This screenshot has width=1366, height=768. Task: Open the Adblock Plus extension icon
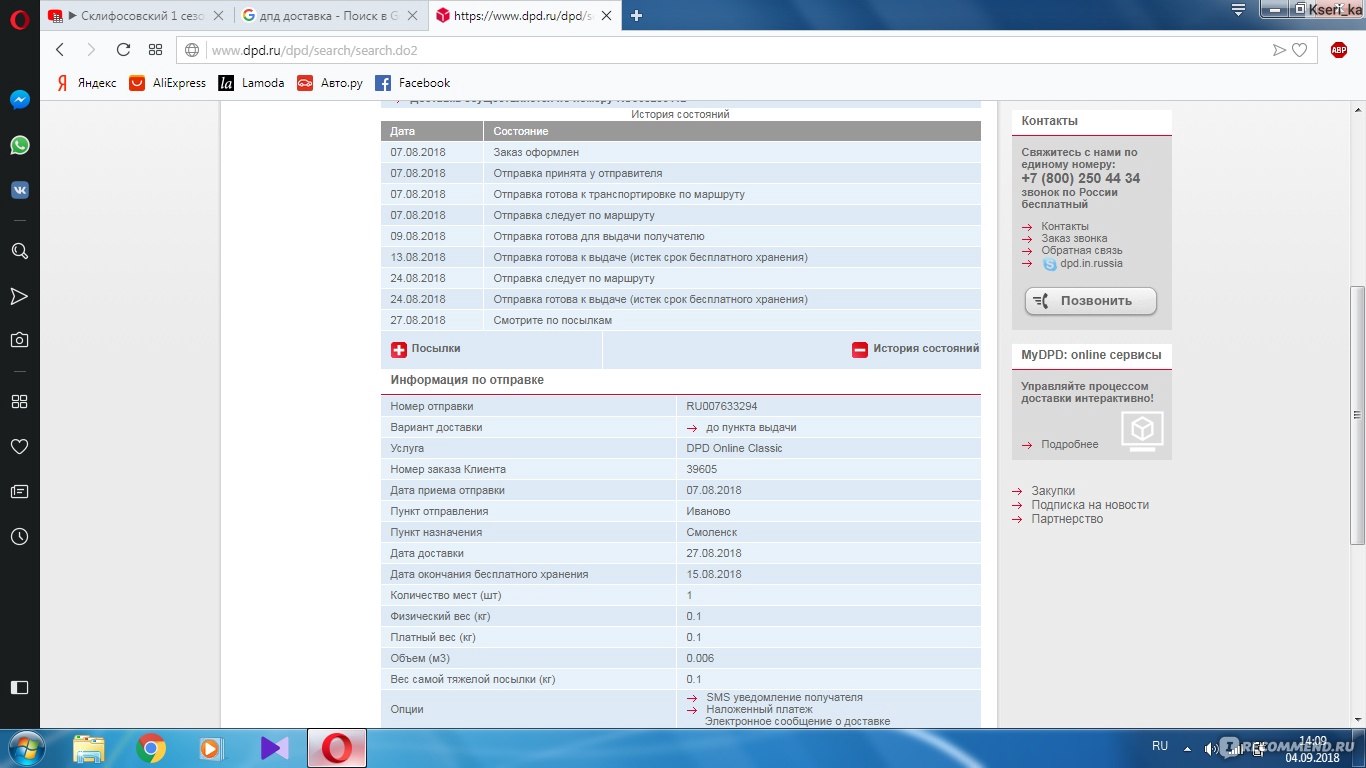1339,50
